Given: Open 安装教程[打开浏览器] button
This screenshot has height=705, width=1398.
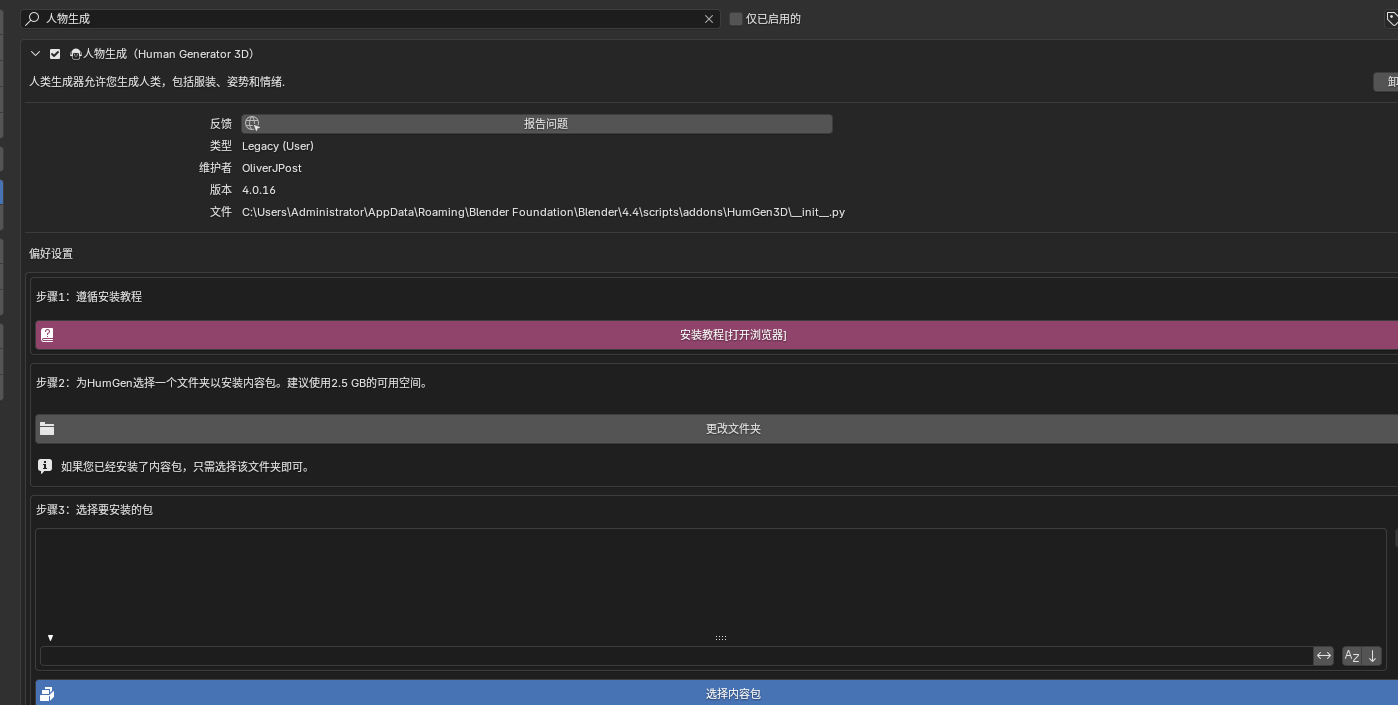Looking at the screenshot, I should (716, 335).
